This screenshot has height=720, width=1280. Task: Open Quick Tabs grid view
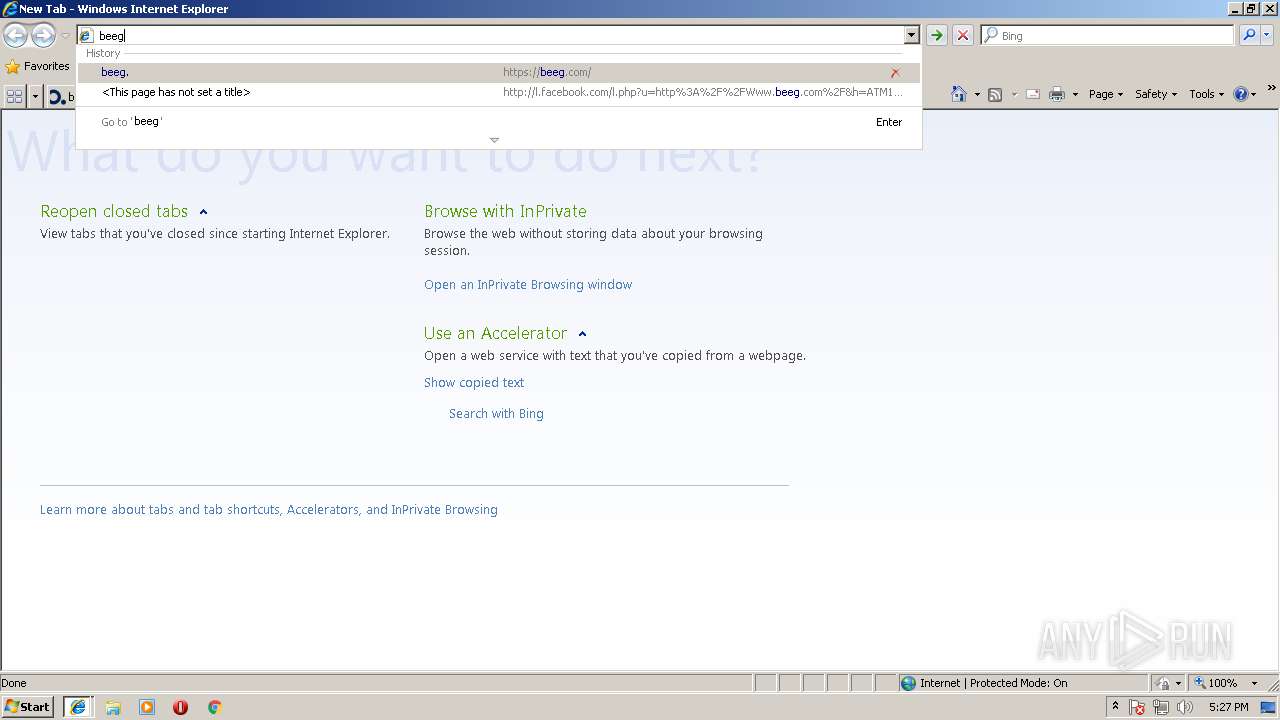(x=15, y=96)
